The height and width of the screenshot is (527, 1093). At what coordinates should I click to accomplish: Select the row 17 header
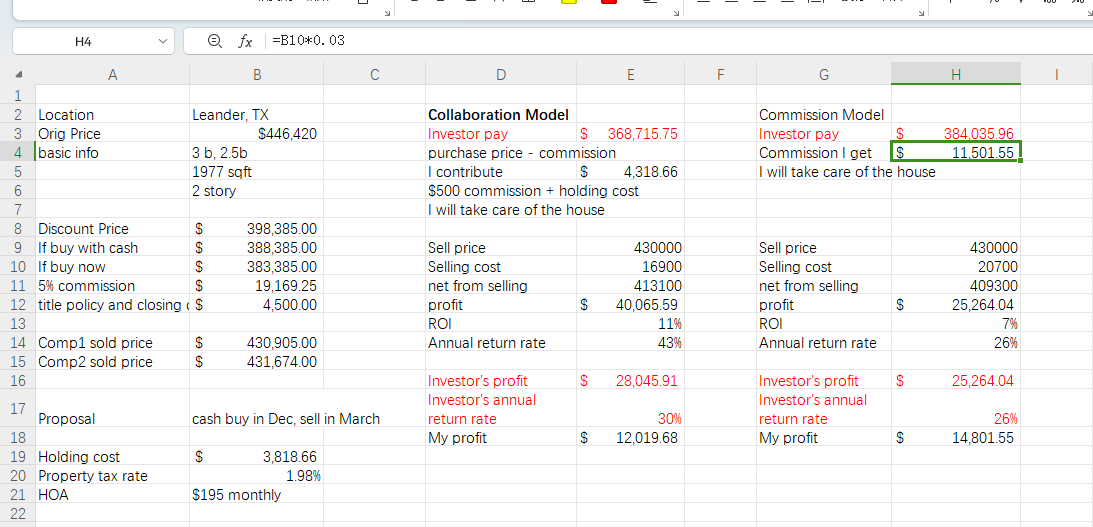[17, 409]
